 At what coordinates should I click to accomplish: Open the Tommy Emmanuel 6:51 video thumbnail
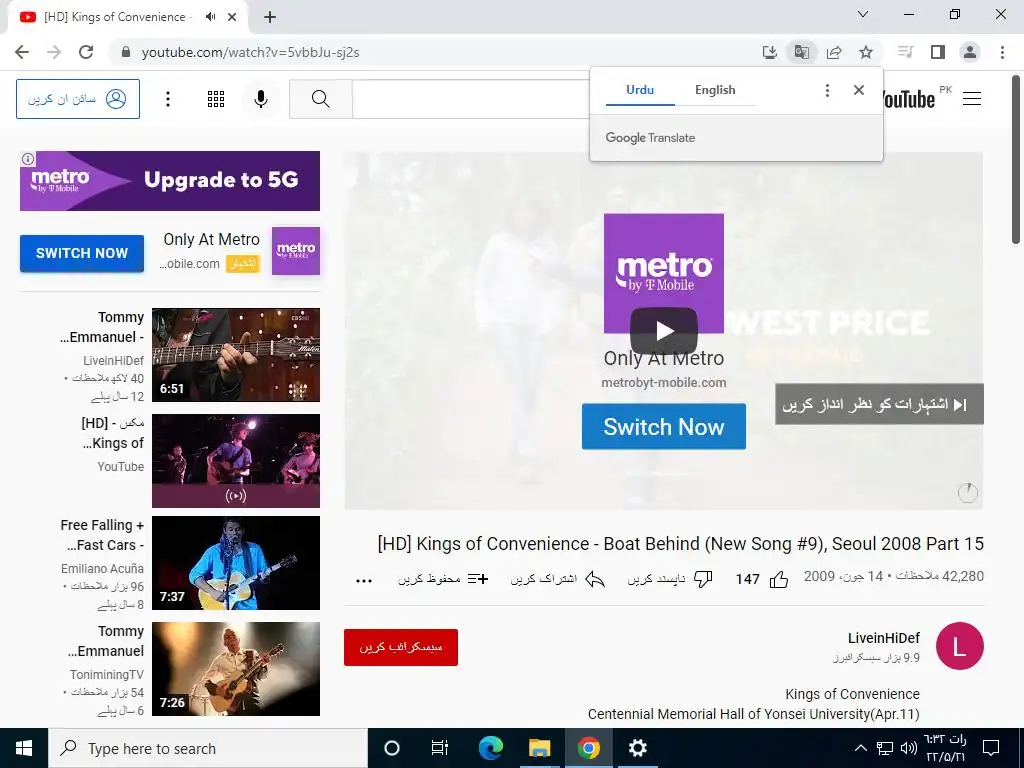tap(236, 355)
